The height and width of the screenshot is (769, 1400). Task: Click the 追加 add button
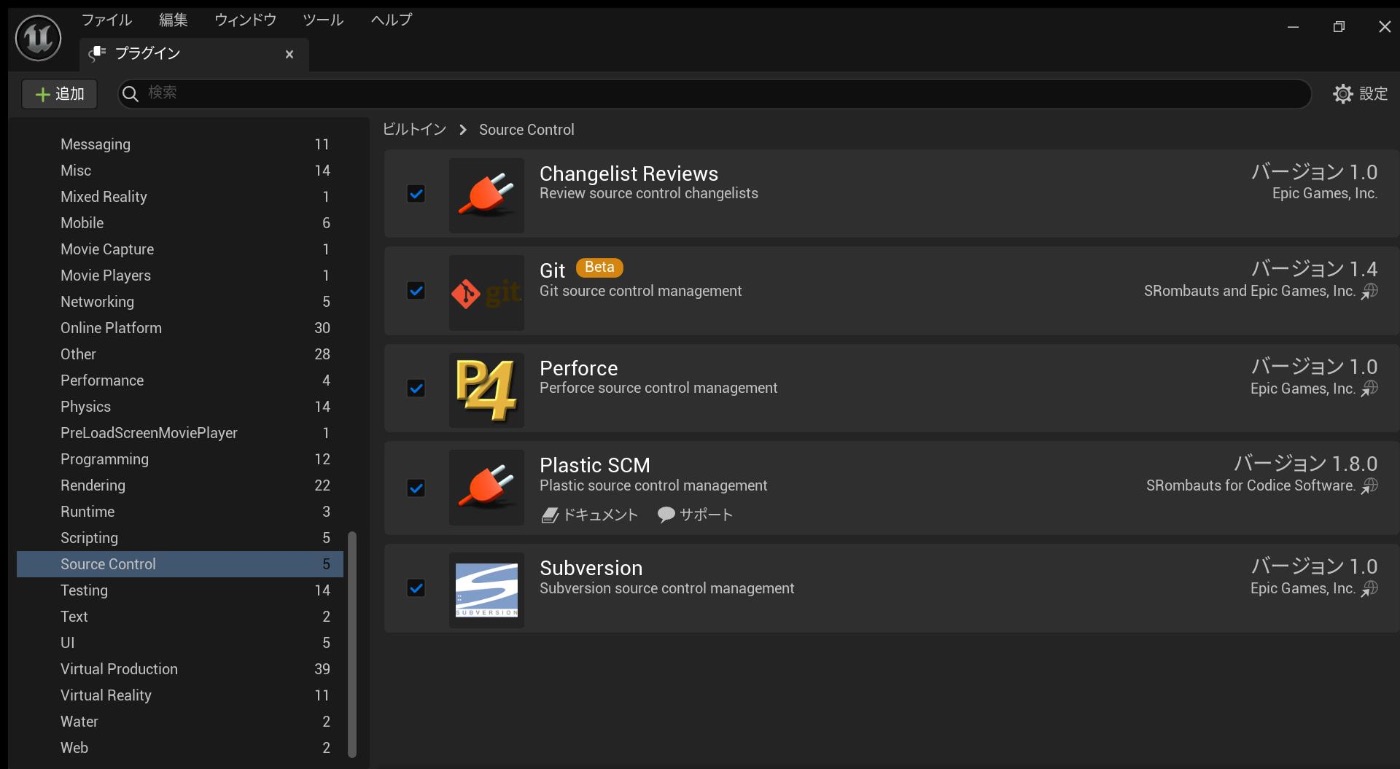point(60,94)
